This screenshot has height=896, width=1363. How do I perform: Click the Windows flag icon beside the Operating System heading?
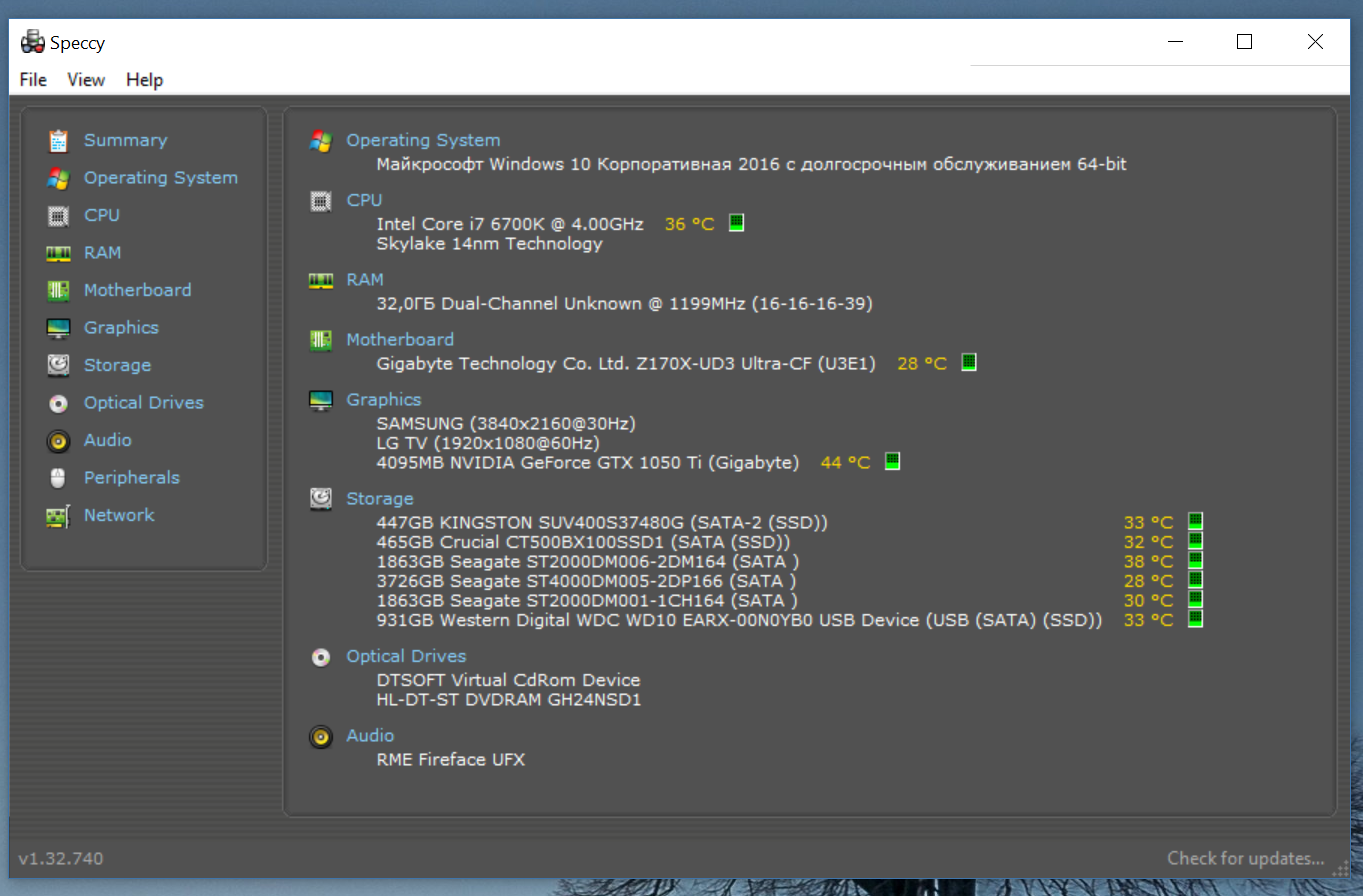click(x=321, y=141)
